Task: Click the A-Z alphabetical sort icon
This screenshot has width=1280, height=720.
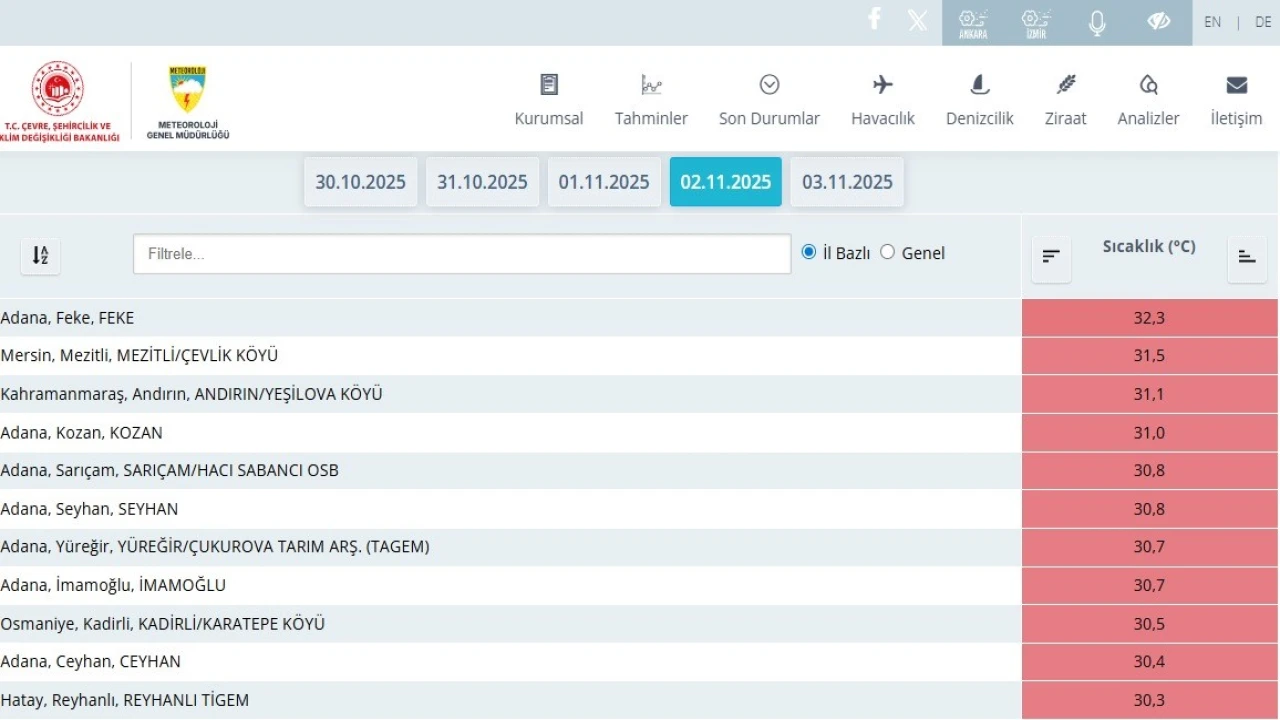Action: (40, 256)
